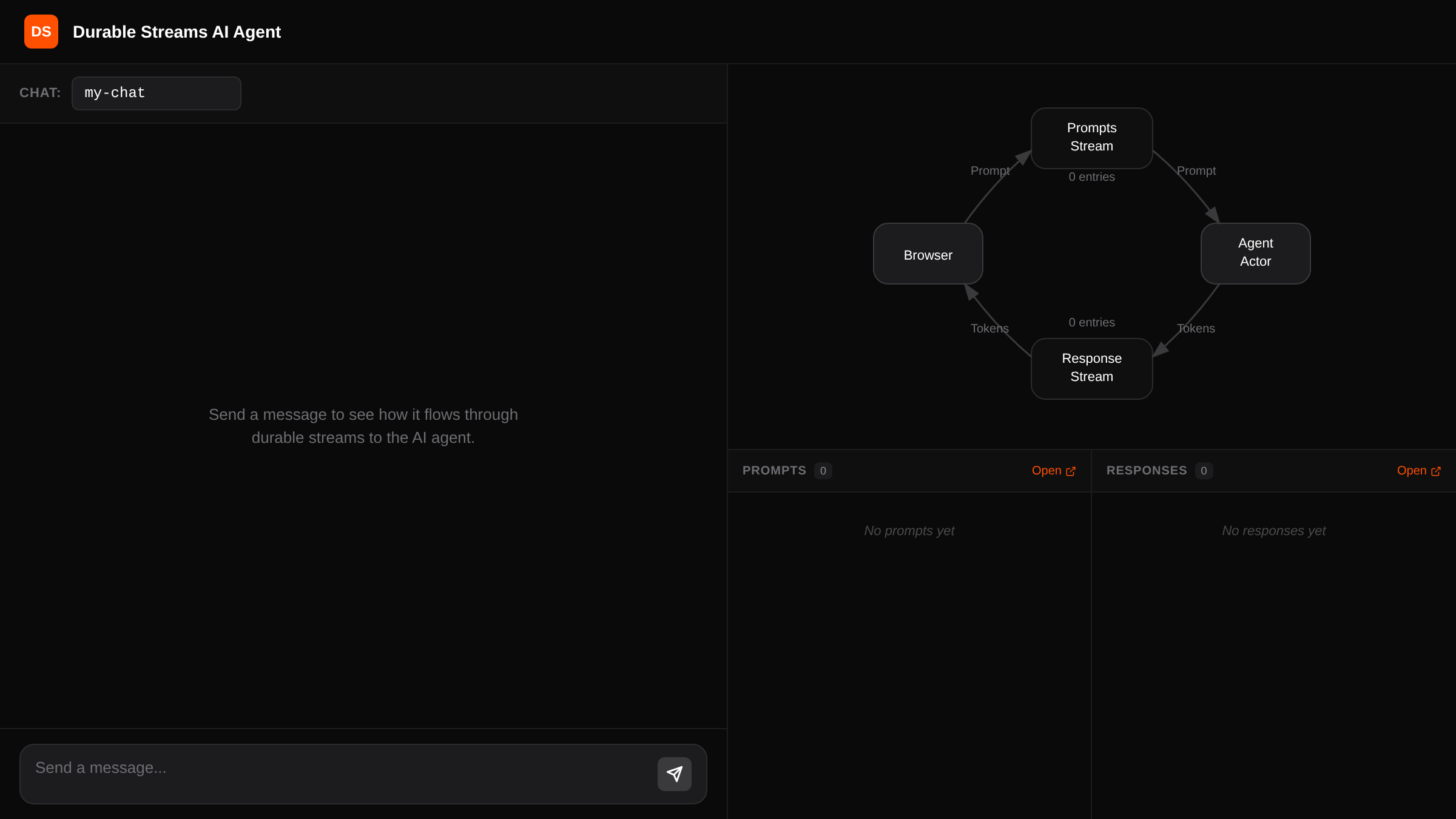
Task: Select the Agent Actor node
Action: click(1255, 253)
